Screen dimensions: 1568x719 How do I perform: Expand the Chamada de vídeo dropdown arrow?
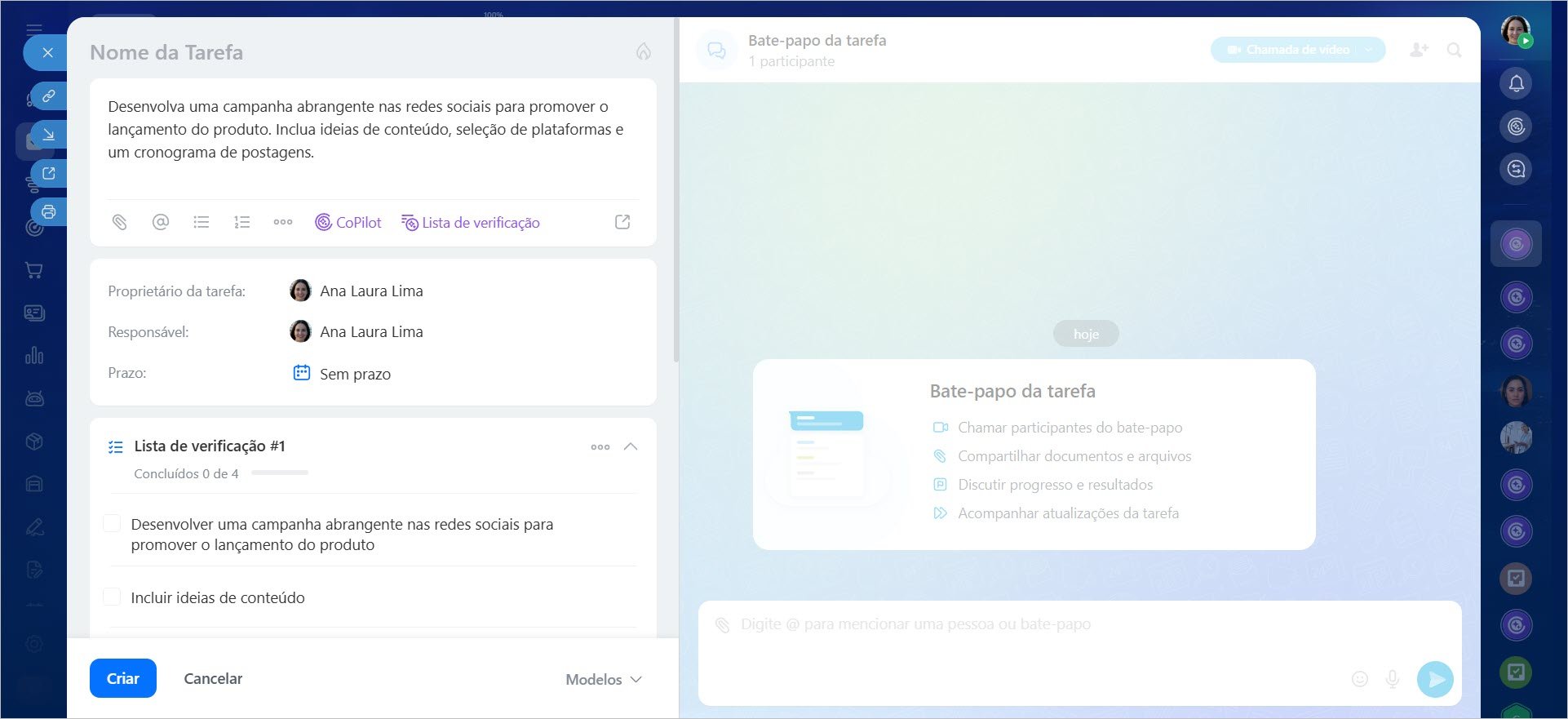(x=1370, y=50)
